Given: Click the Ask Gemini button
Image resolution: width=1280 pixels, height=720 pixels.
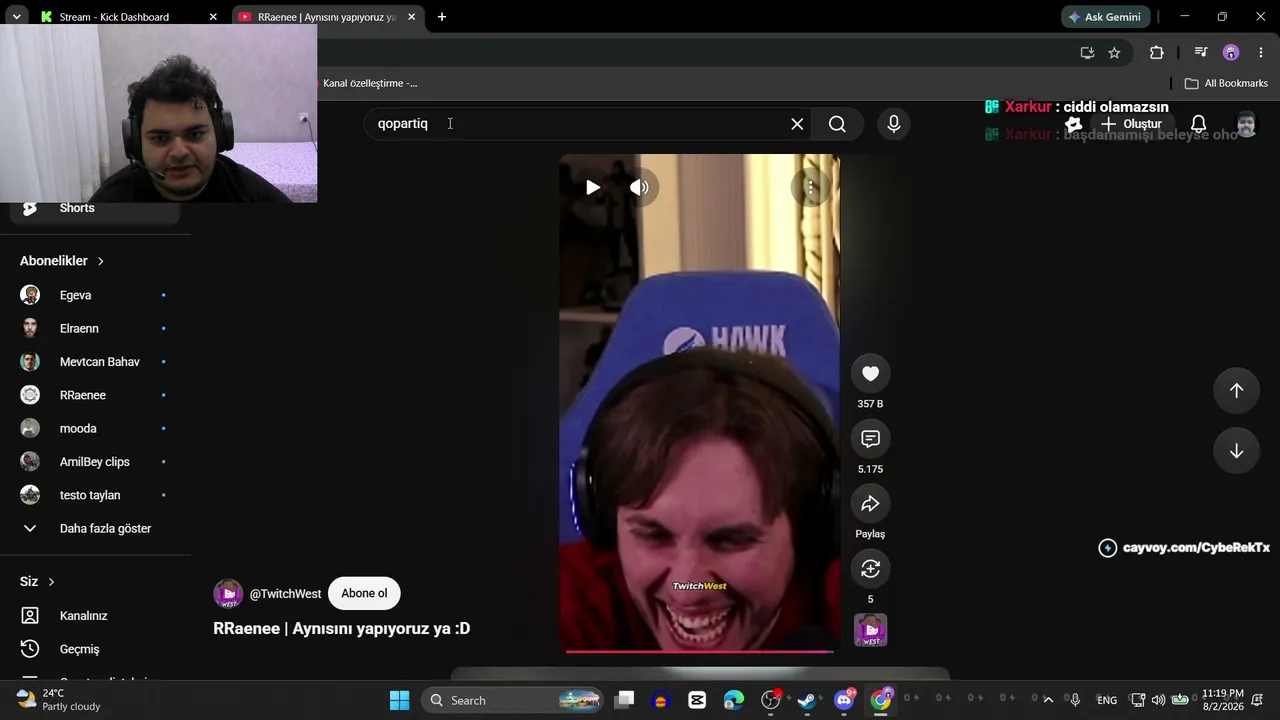Looking at the screenshot, I should click(x=1105, y=17).
